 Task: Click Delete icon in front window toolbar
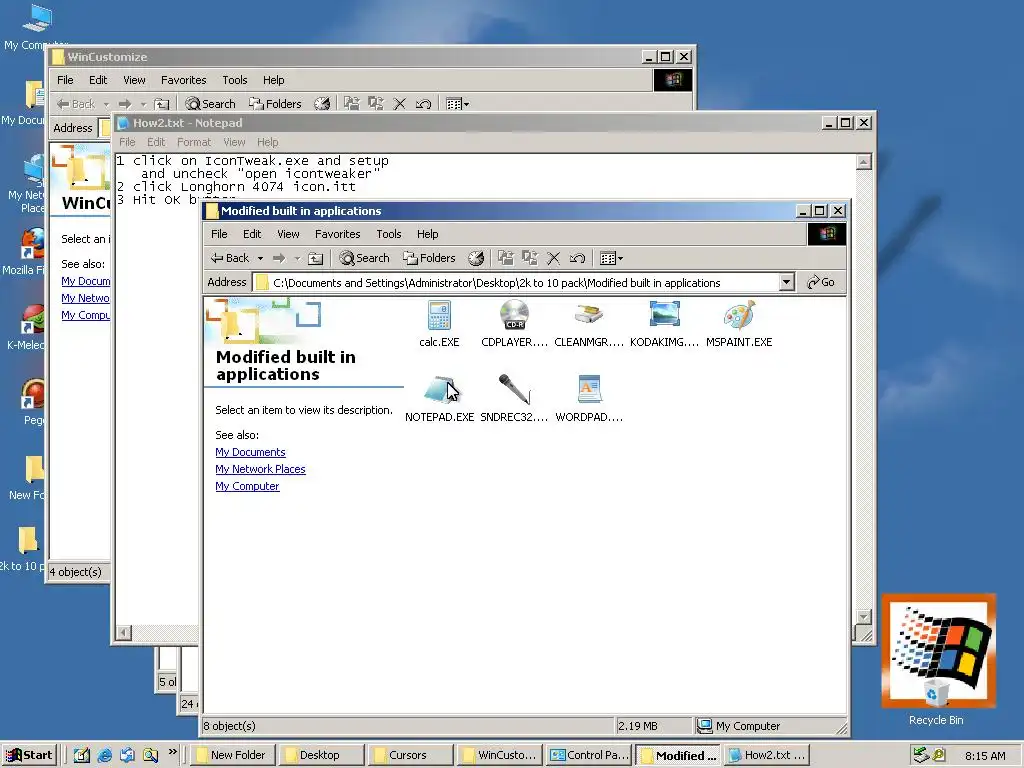[x=553, y=259]
